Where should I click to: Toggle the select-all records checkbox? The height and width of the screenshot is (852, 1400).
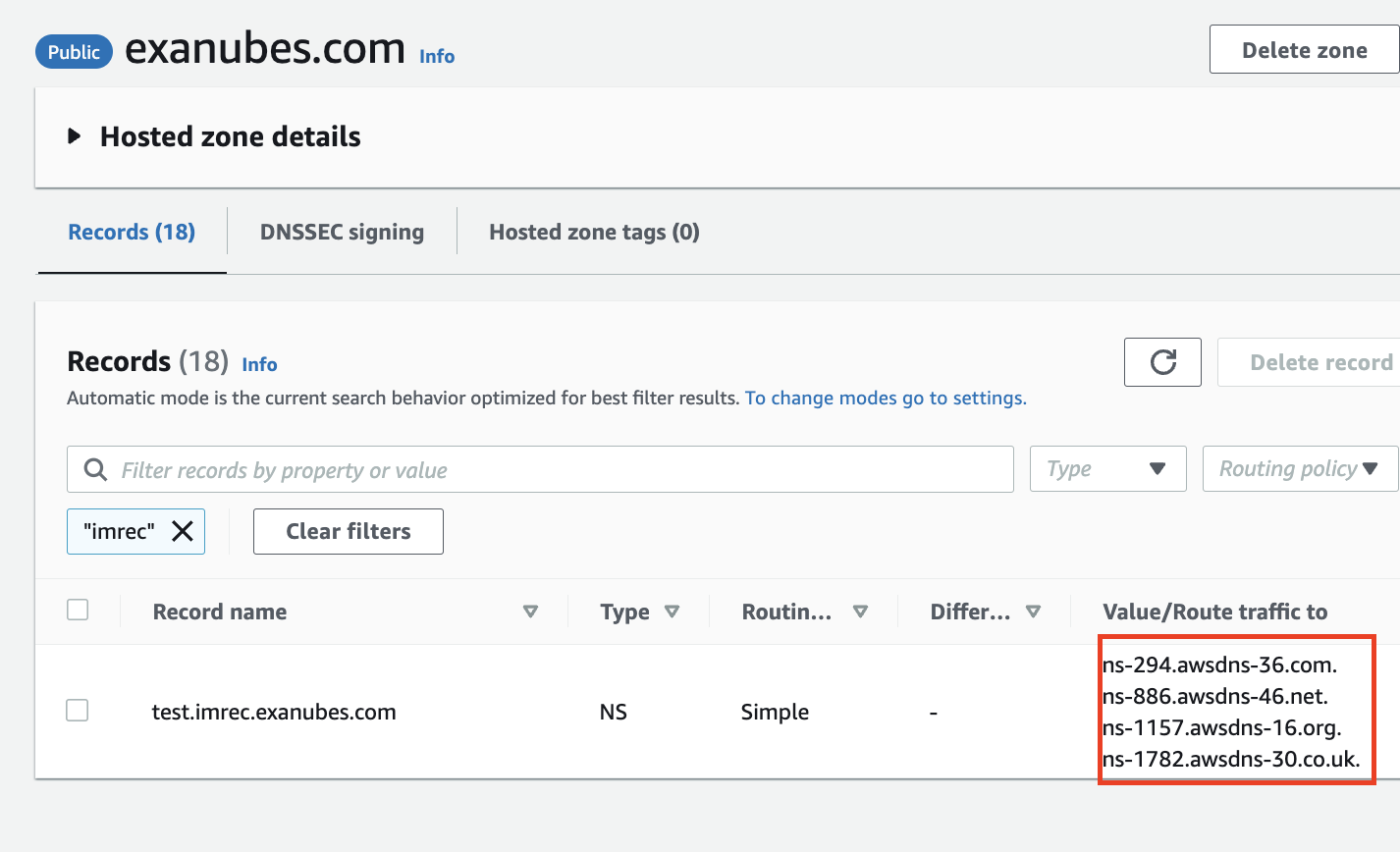[x=78, y=610]
